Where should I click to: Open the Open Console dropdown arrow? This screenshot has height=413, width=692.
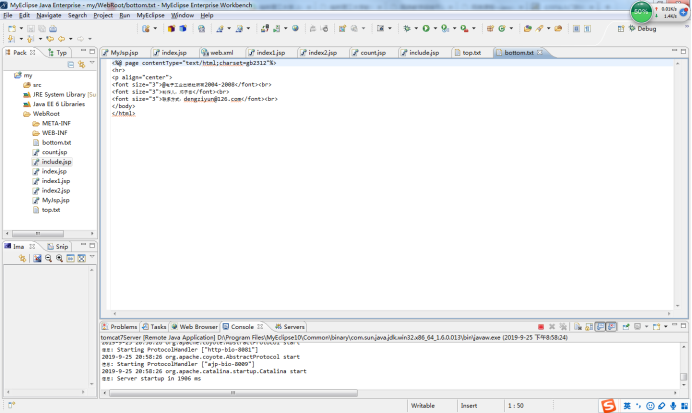(x=666, y=327)
